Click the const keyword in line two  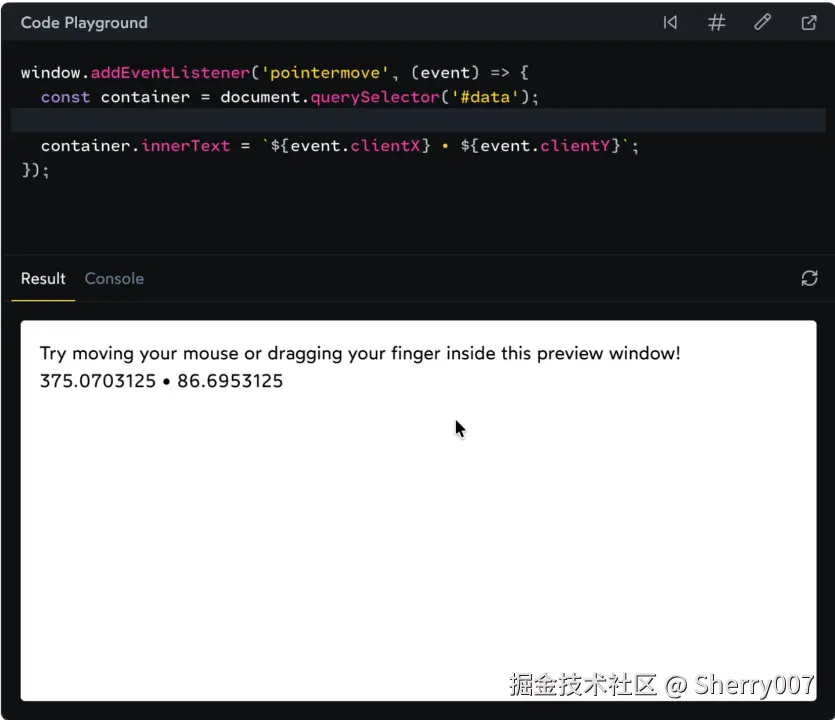65,96
